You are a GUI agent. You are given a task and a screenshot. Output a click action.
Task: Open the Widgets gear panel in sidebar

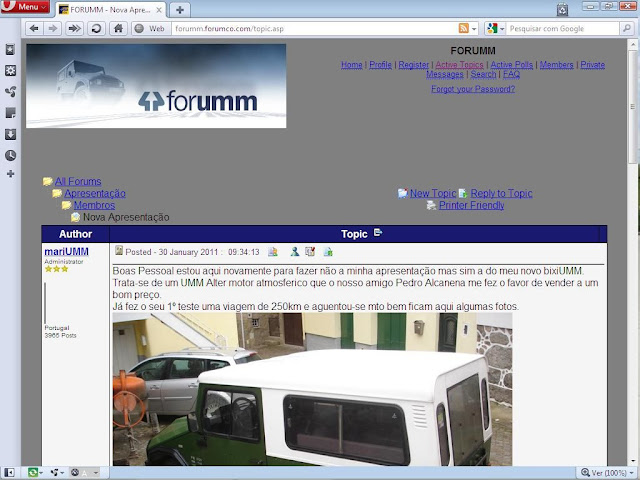(10, 70)
